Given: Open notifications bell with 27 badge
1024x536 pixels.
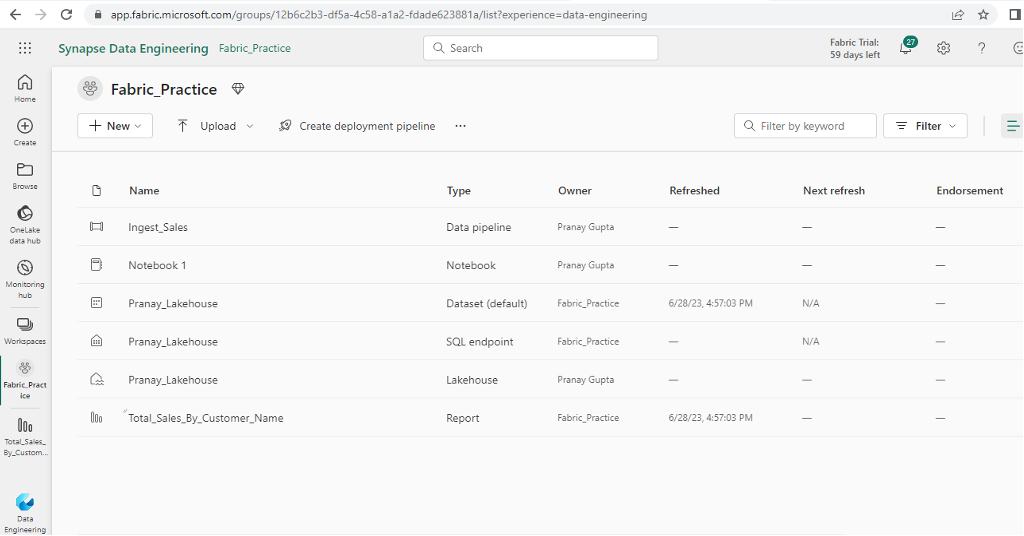Looking at the screenshot, I should click(906, 46).
